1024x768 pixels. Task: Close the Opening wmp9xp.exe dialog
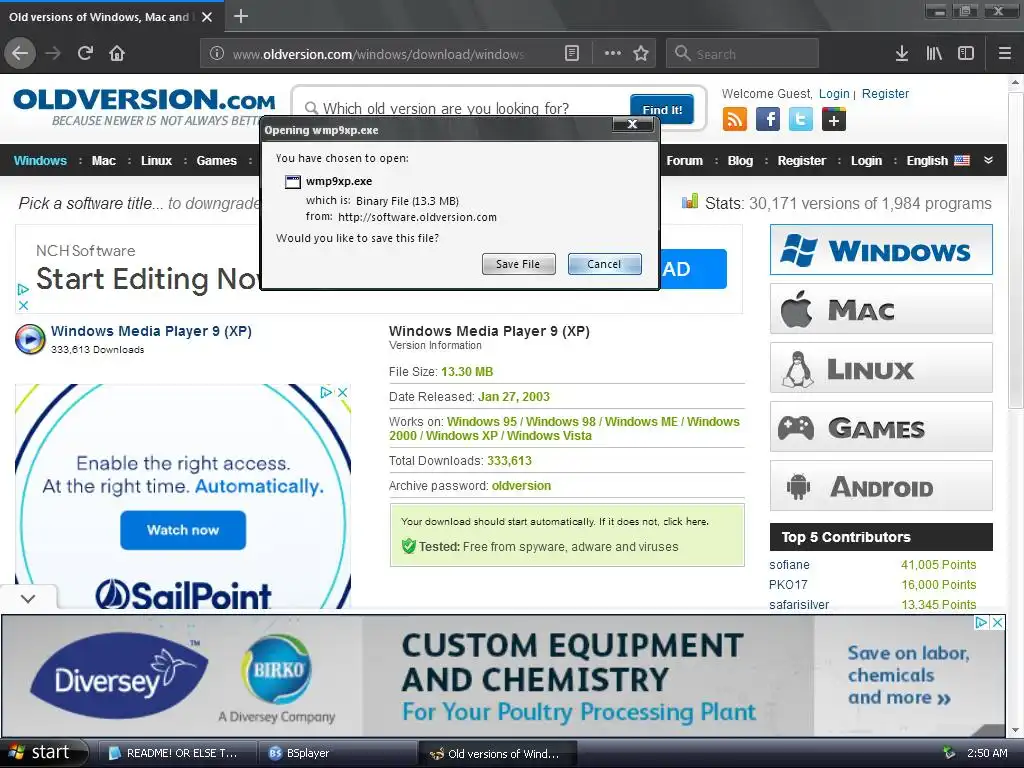632,124
